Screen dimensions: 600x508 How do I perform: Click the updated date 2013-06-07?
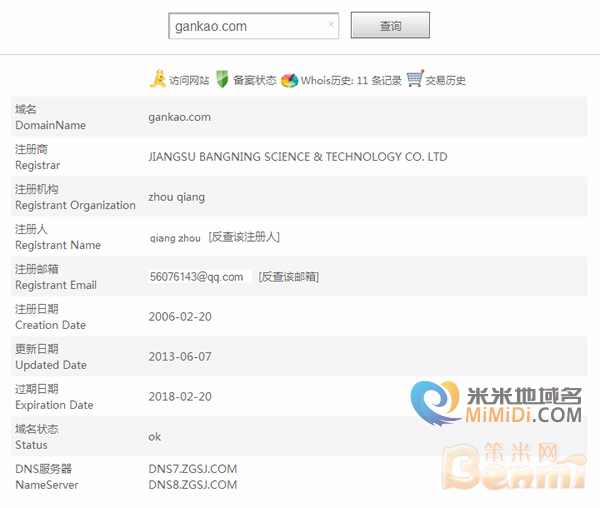tap(180, 357)
